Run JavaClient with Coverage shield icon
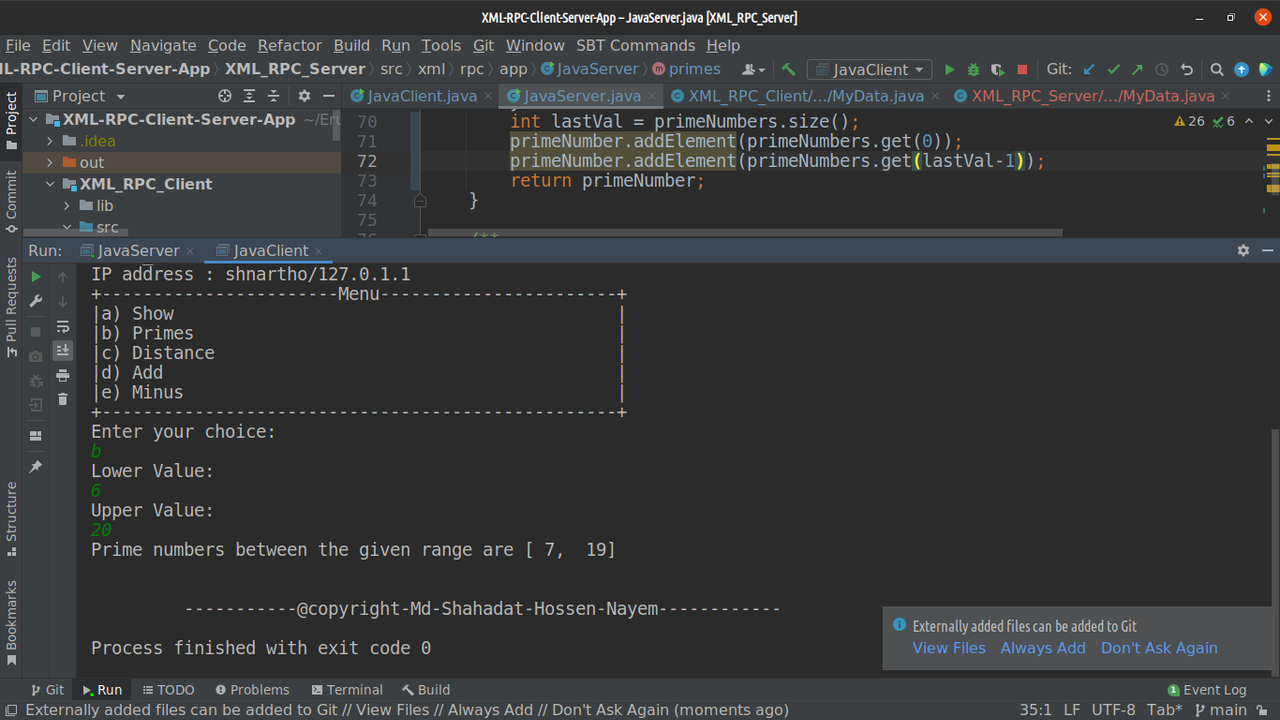 coord(996,69)
